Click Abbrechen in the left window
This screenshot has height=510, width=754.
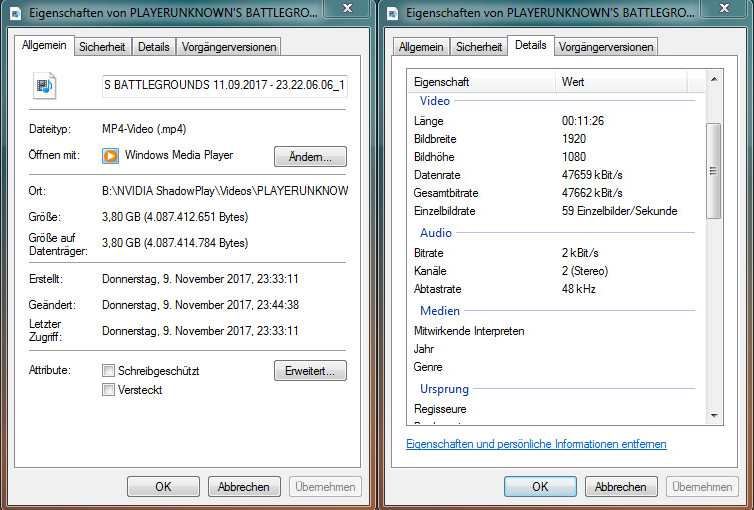point(244,486)
